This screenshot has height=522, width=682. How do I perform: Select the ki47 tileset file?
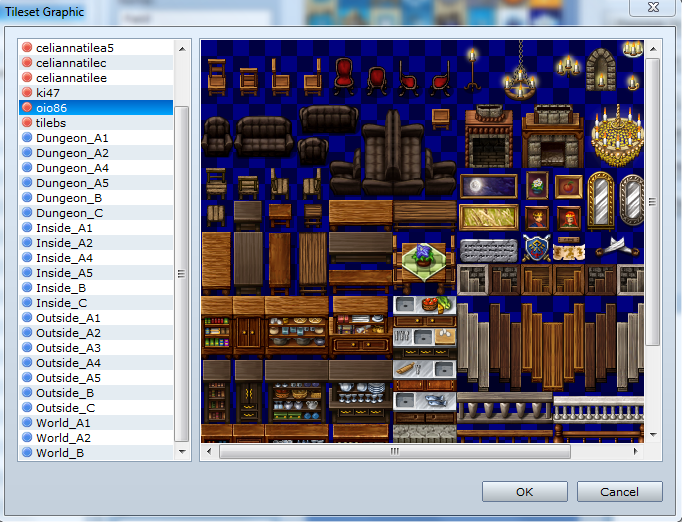point(96,93)
